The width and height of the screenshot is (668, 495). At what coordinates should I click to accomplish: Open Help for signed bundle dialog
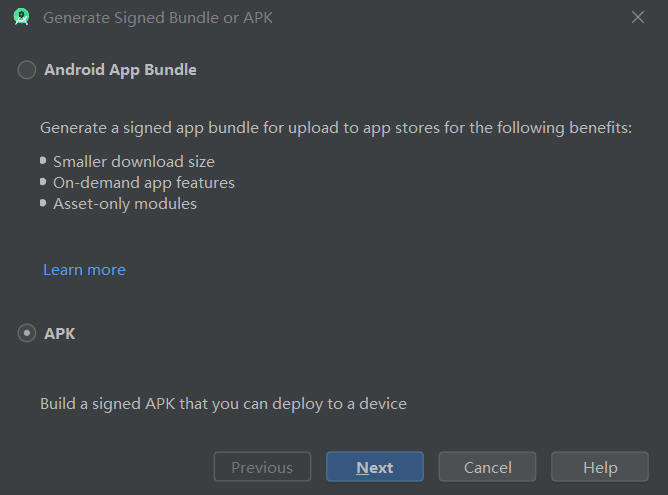click(x=600, y=467)
